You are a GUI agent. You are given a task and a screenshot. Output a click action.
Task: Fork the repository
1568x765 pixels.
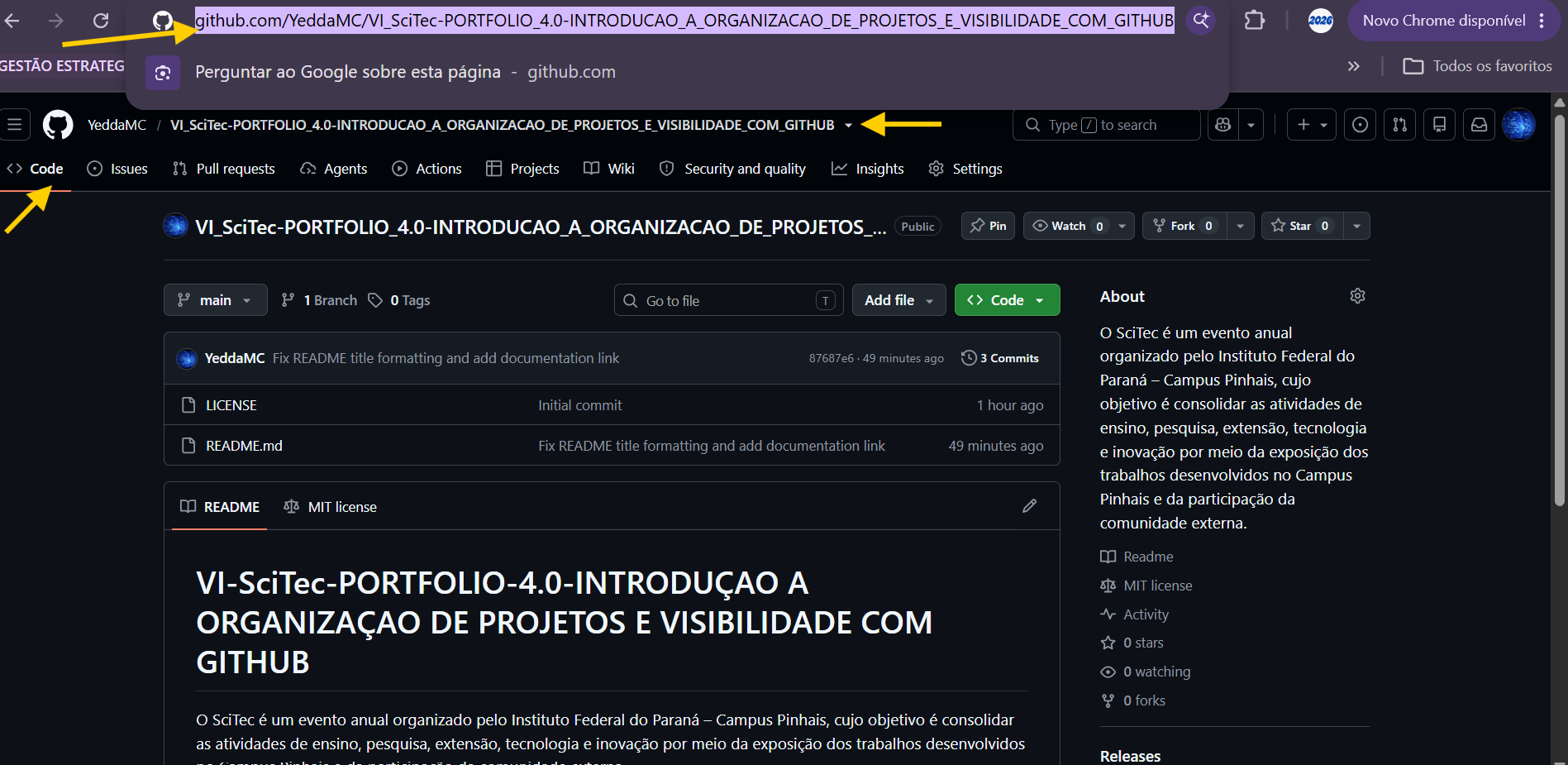click(1184, 226)
